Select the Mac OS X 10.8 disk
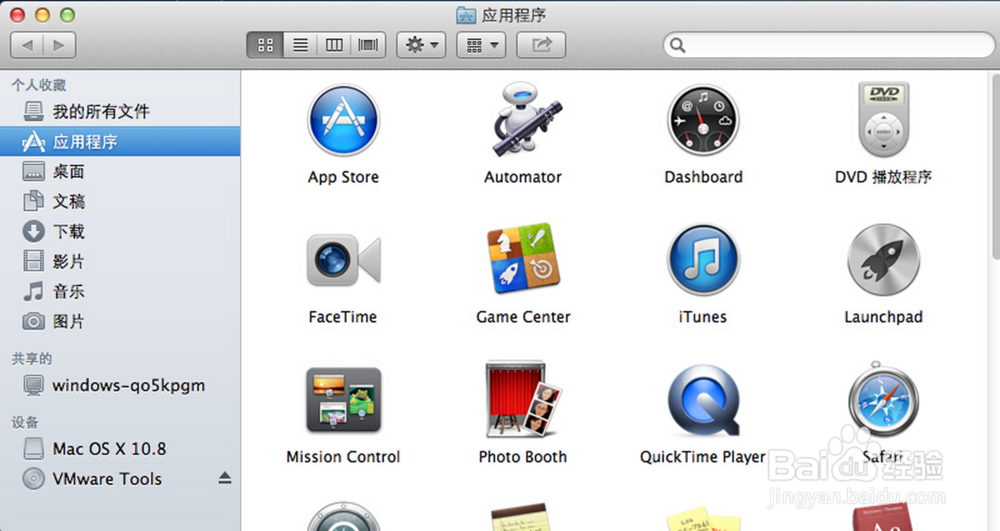 point(120,449)
